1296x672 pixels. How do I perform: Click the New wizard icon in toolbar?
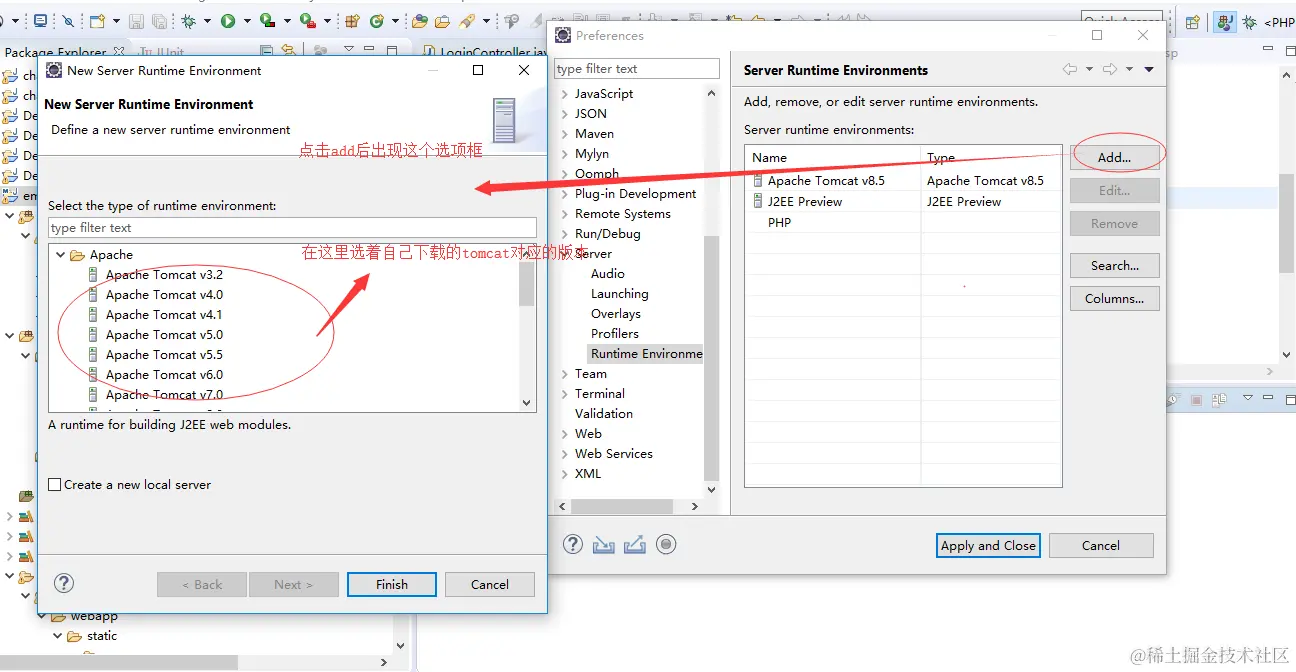(97, 20)
